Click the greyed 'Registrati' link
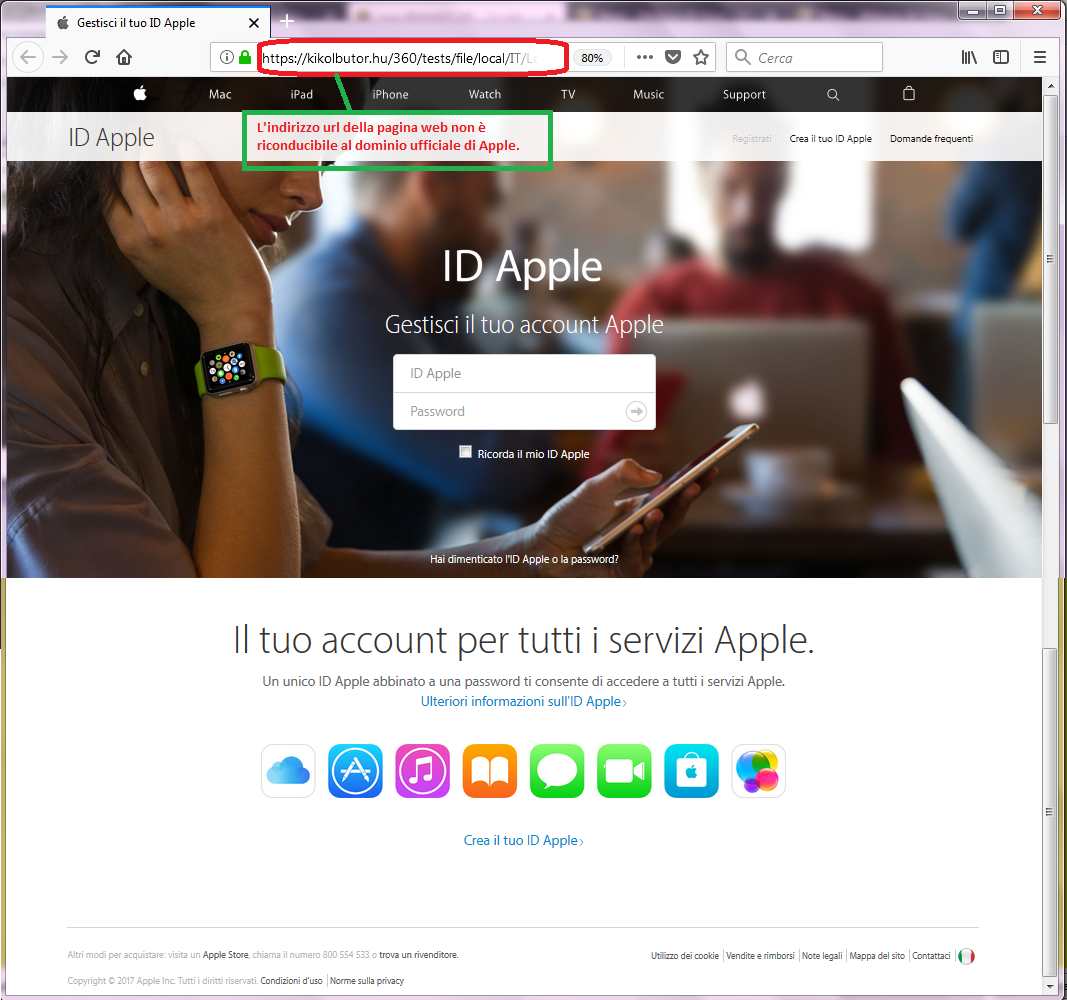 (x=751, y=138)
